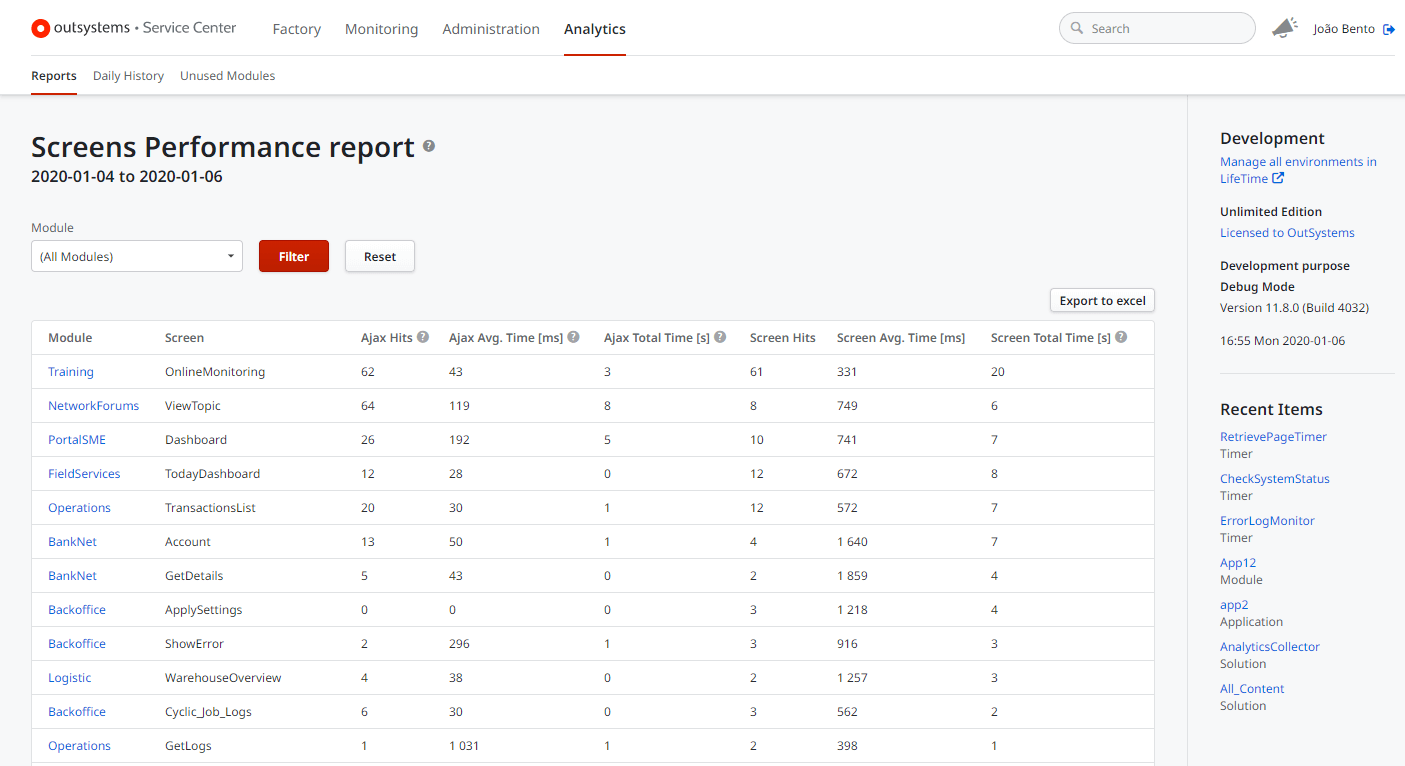Image resolution: width=1405 pixels, height=766 pixels.
Task: Click the OutSystems logo icon
Action: pyautogui.click(x=41, y=29)
